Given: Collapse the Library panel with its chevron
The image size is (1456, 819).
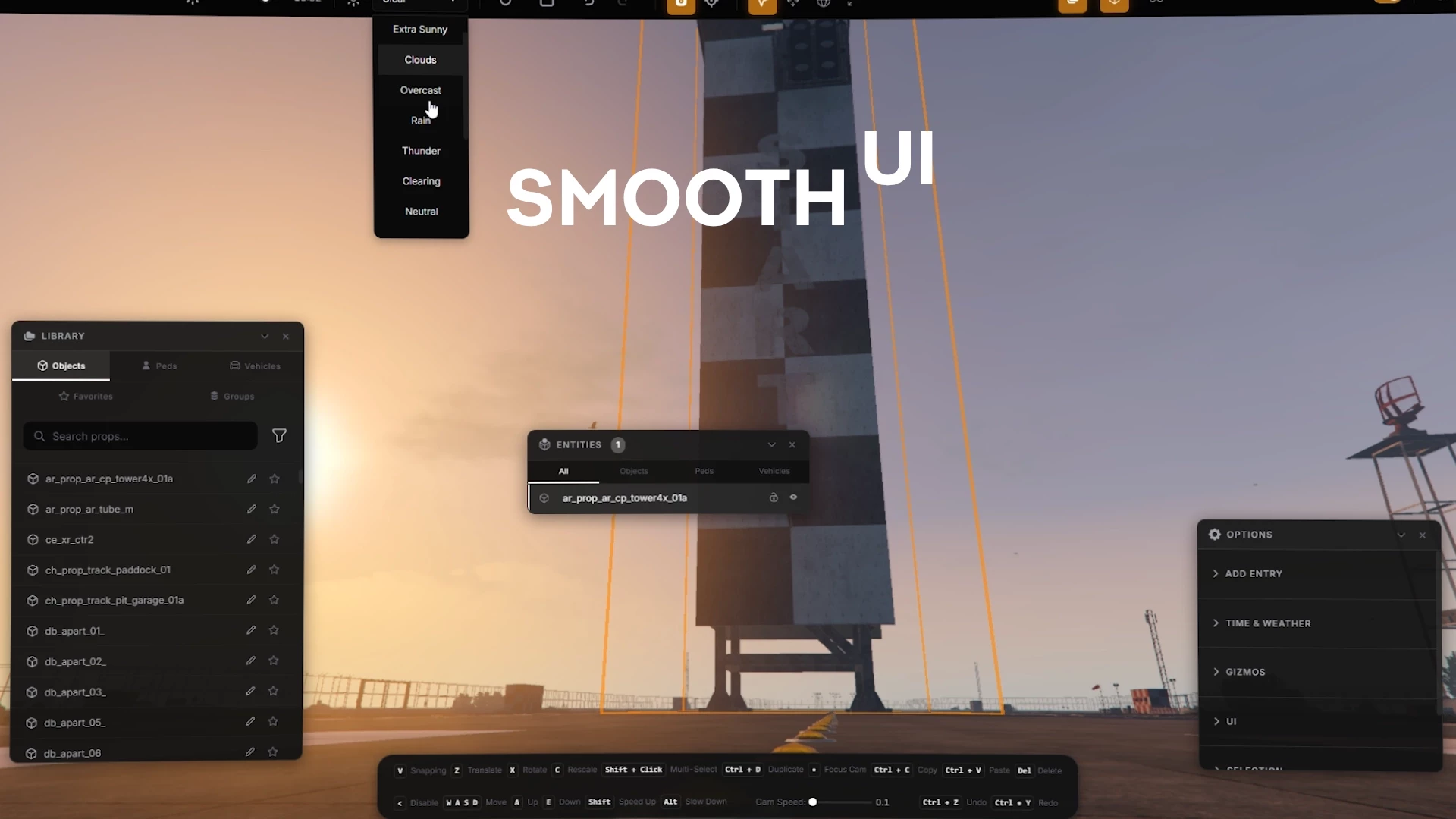Looking at the screenshot, I should coord(265,336).
